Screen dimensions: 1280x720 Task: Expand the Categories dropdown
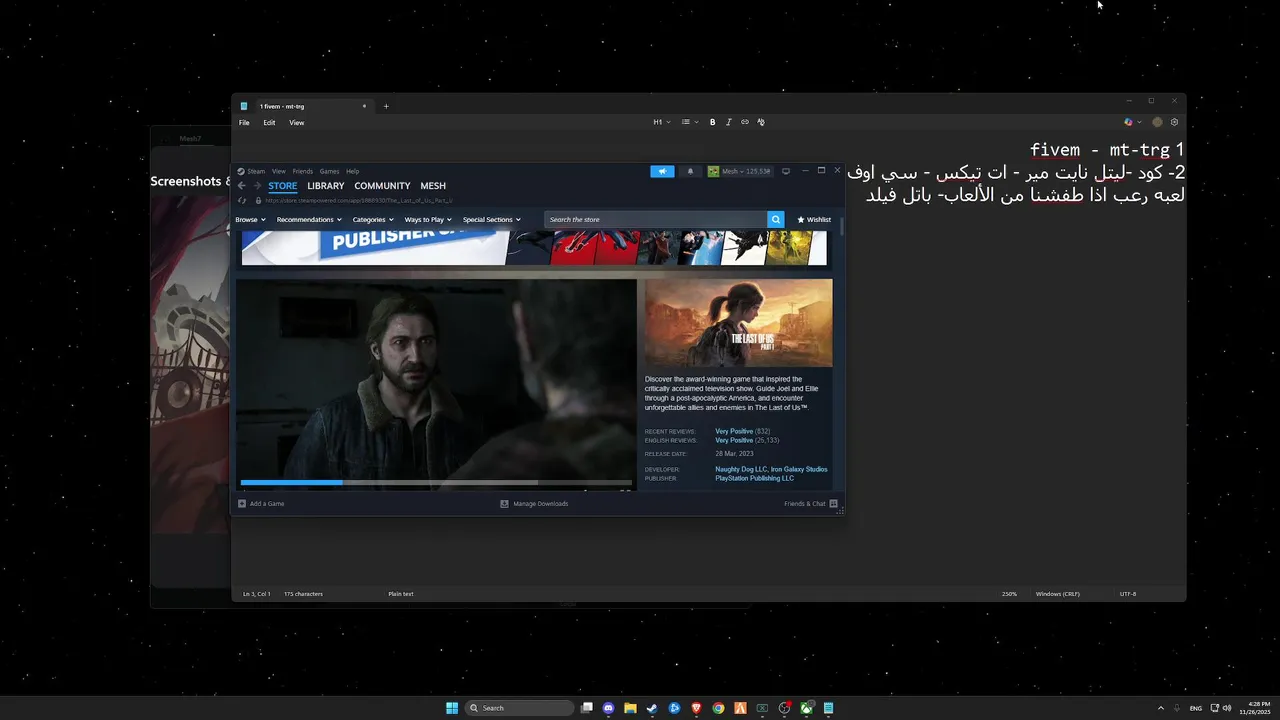click(373, 219)
